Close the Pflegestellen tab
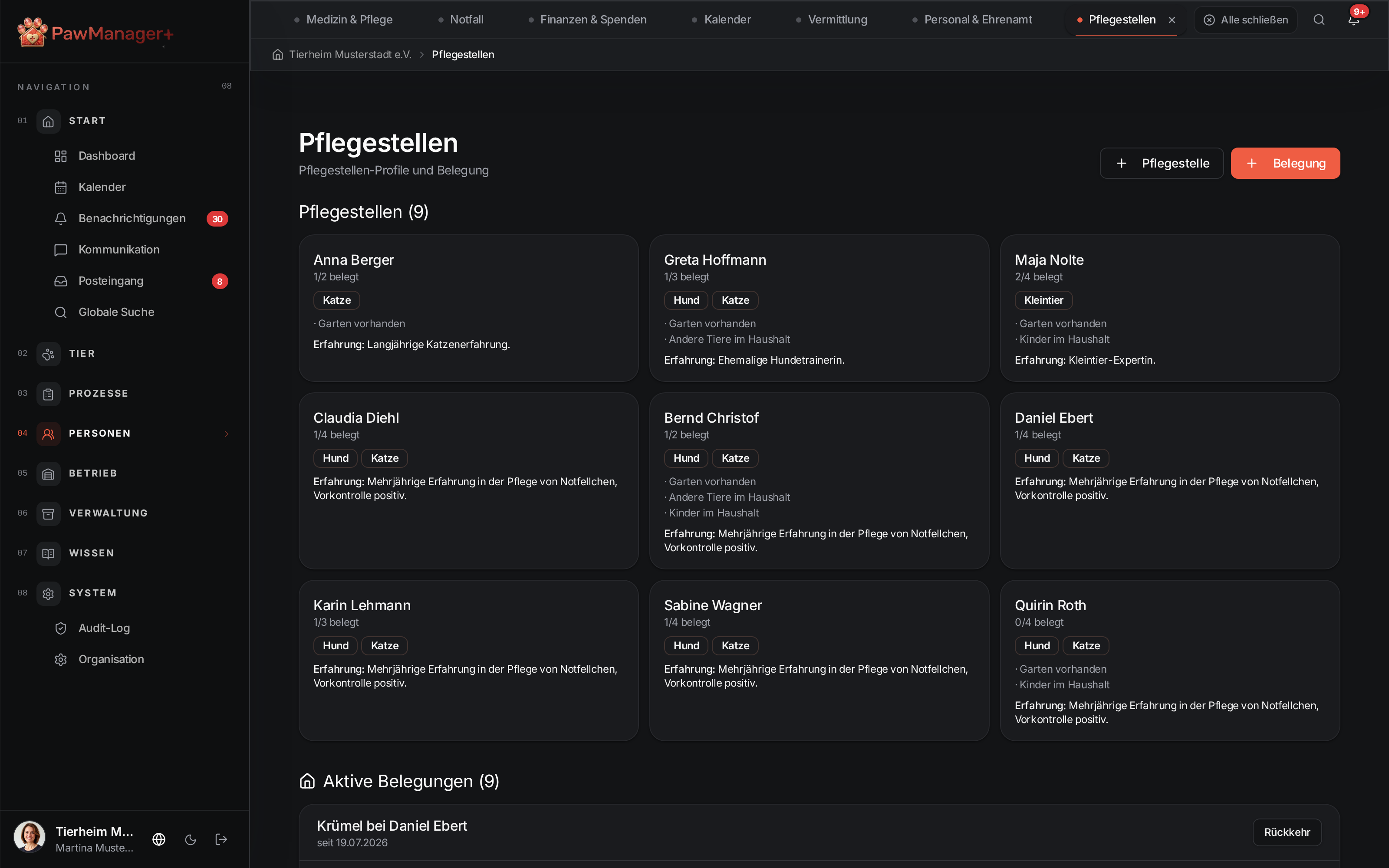Viewport: 1389px width, 868px height. coord(1172,20)
